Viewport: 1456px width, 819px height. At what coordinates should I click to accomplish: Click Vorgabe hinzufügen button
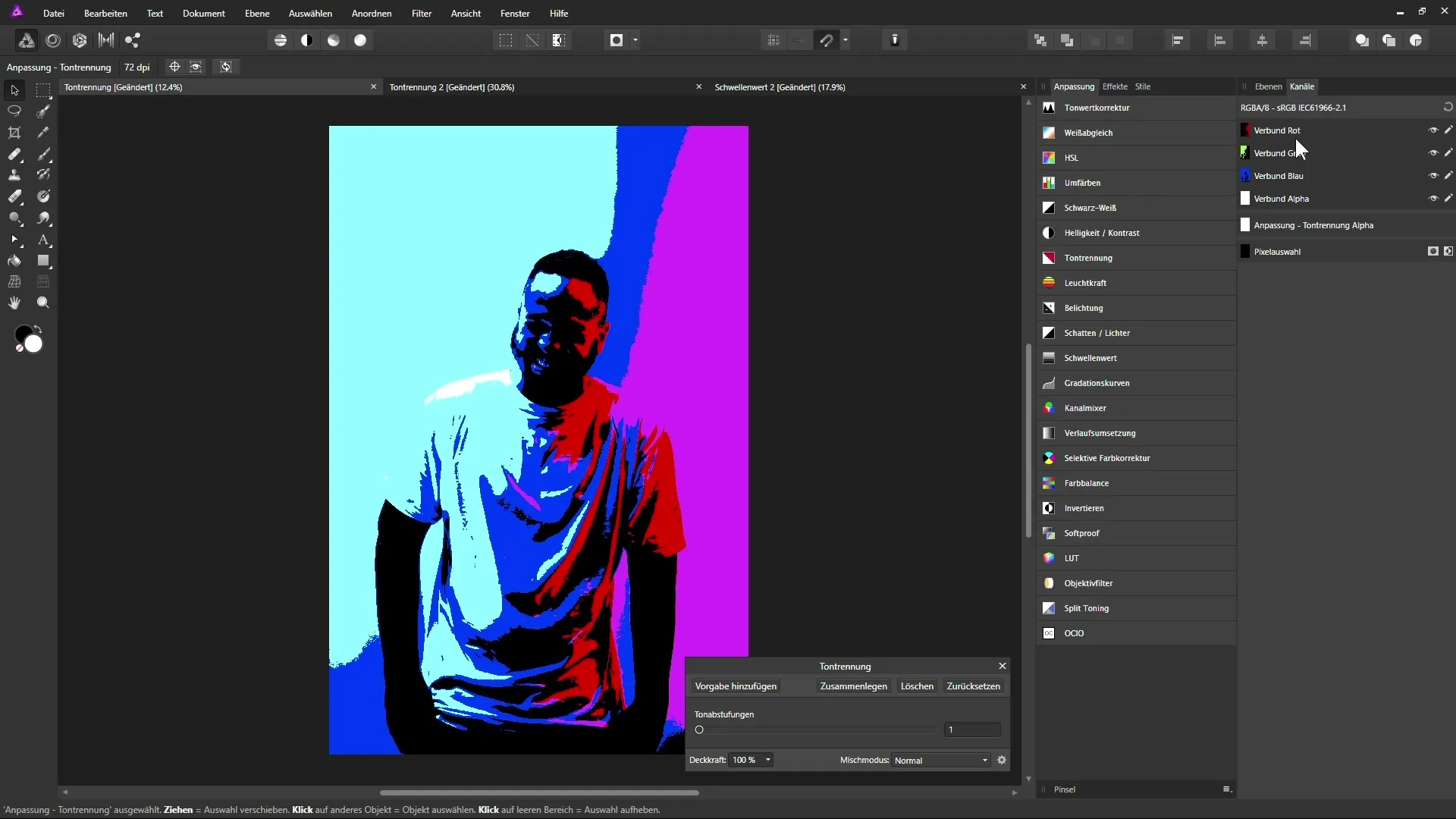click(x=736, y=686)
